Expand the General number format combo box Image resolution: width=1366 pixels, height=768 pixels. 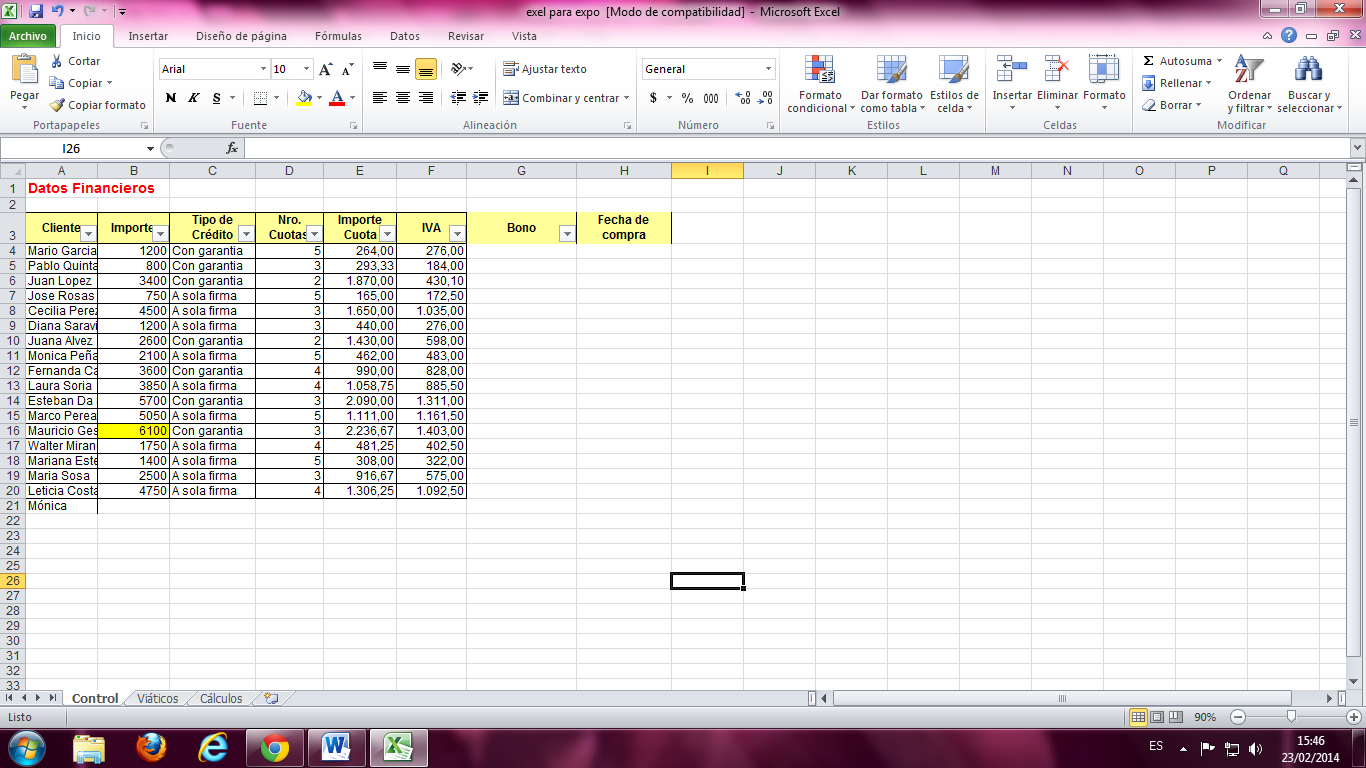tap(768, 68)
